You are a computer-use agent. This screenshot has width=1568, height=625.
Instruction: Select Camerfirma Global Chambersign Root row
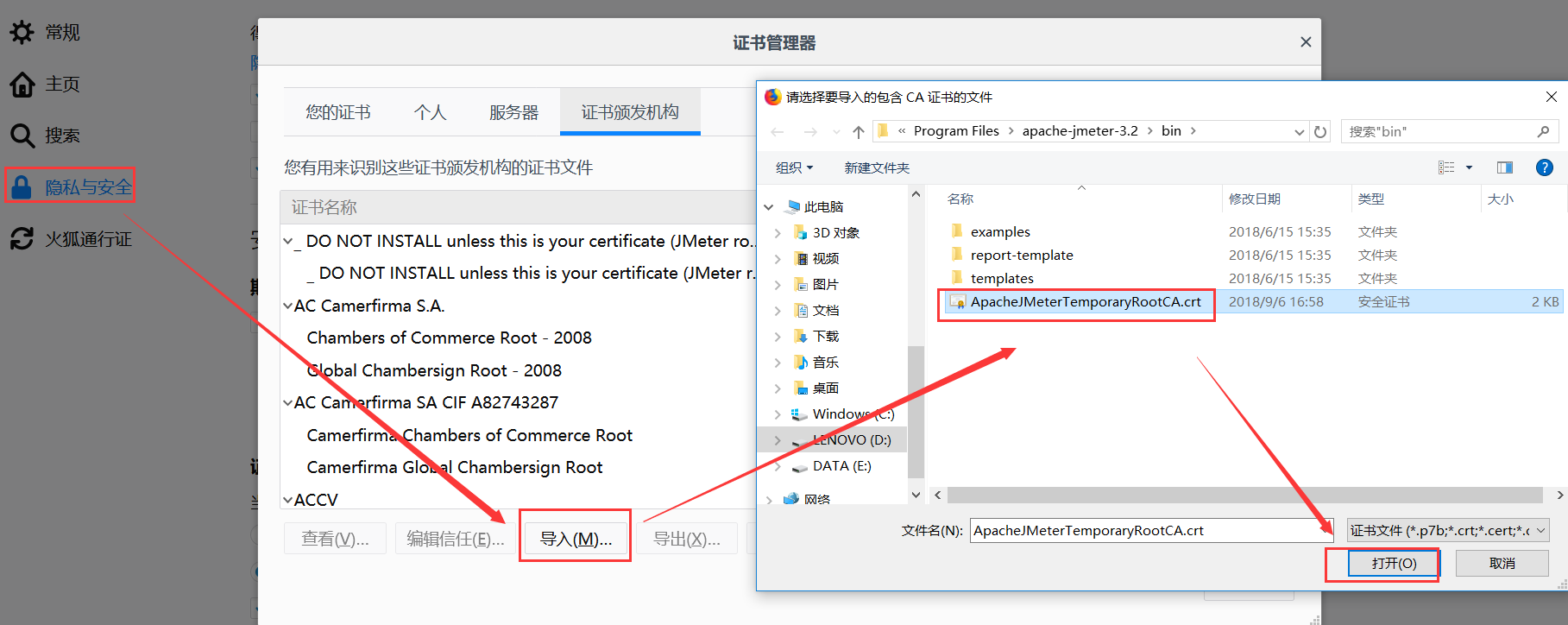(455, 467)
